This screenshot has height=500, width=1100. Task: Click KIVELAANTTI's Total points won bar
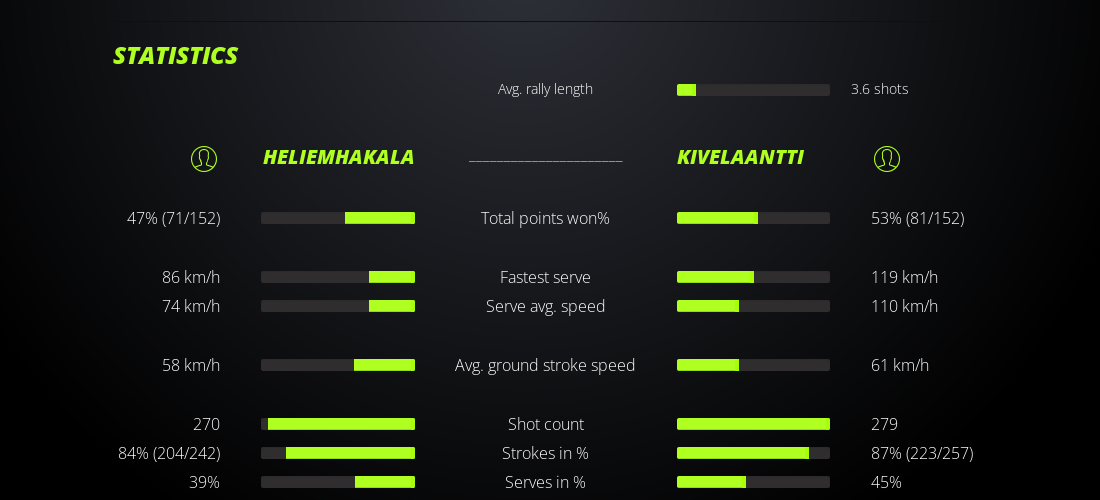point(753,218)
